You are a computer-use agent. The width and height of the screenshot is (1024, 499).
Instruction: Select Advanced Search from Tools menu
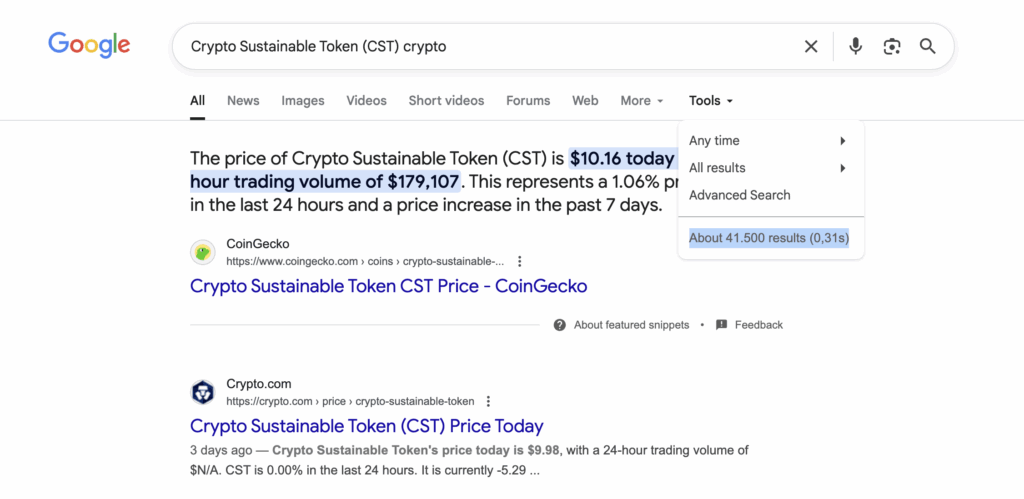point(739,195)
